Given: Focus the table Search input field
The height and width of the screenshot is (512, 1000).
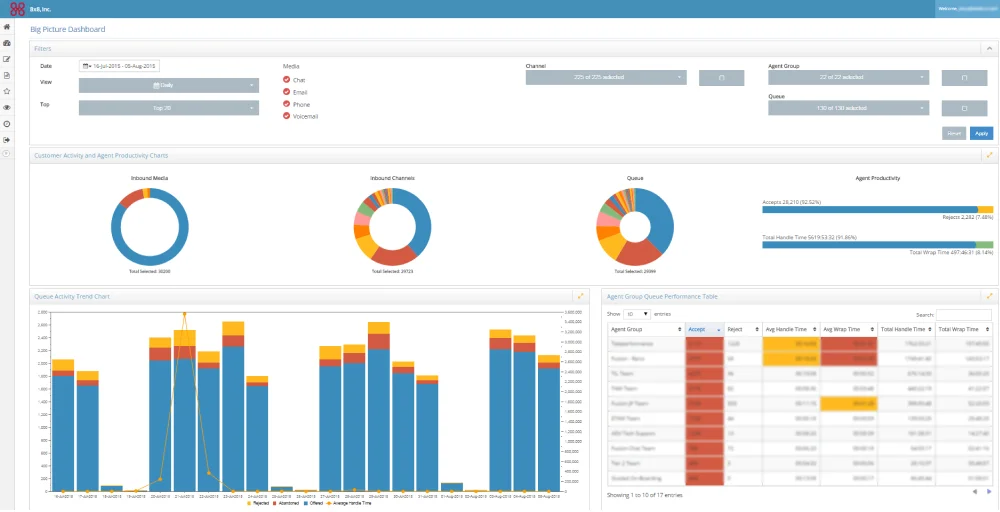Looking at the screenshot, I should pos(964,315).
